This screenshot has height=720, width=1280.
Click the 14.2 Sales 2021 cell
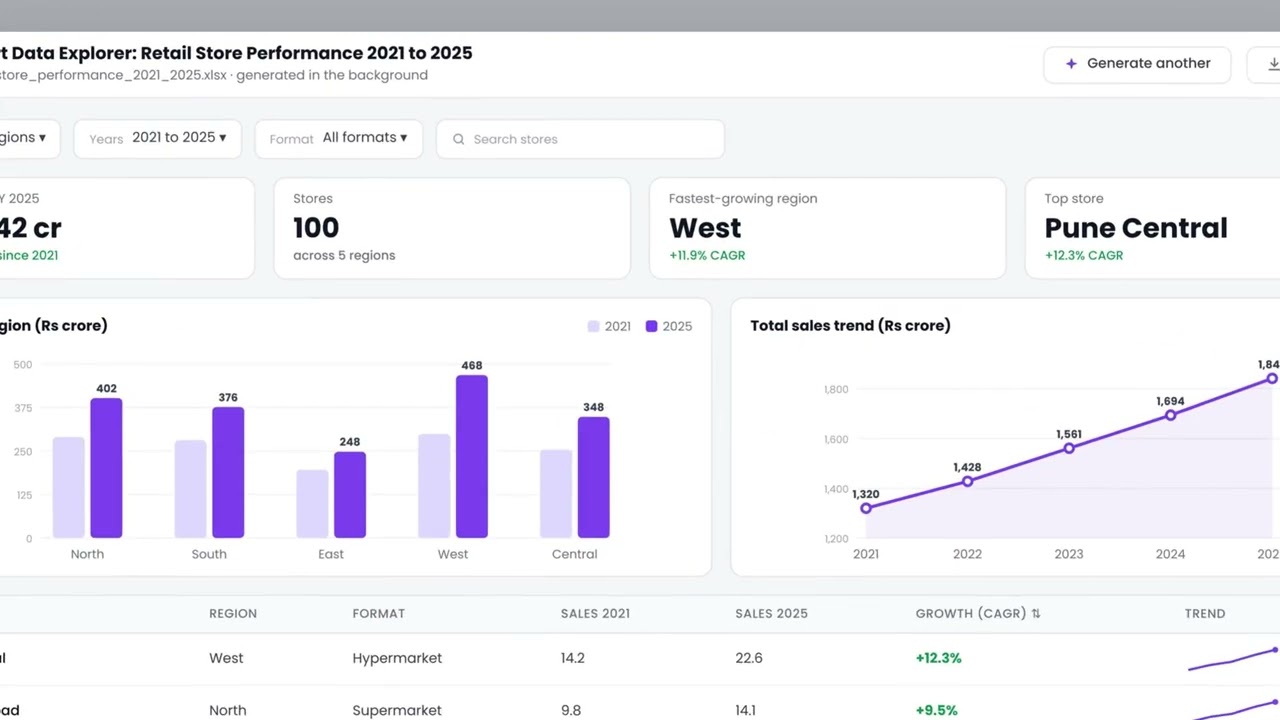572,658
